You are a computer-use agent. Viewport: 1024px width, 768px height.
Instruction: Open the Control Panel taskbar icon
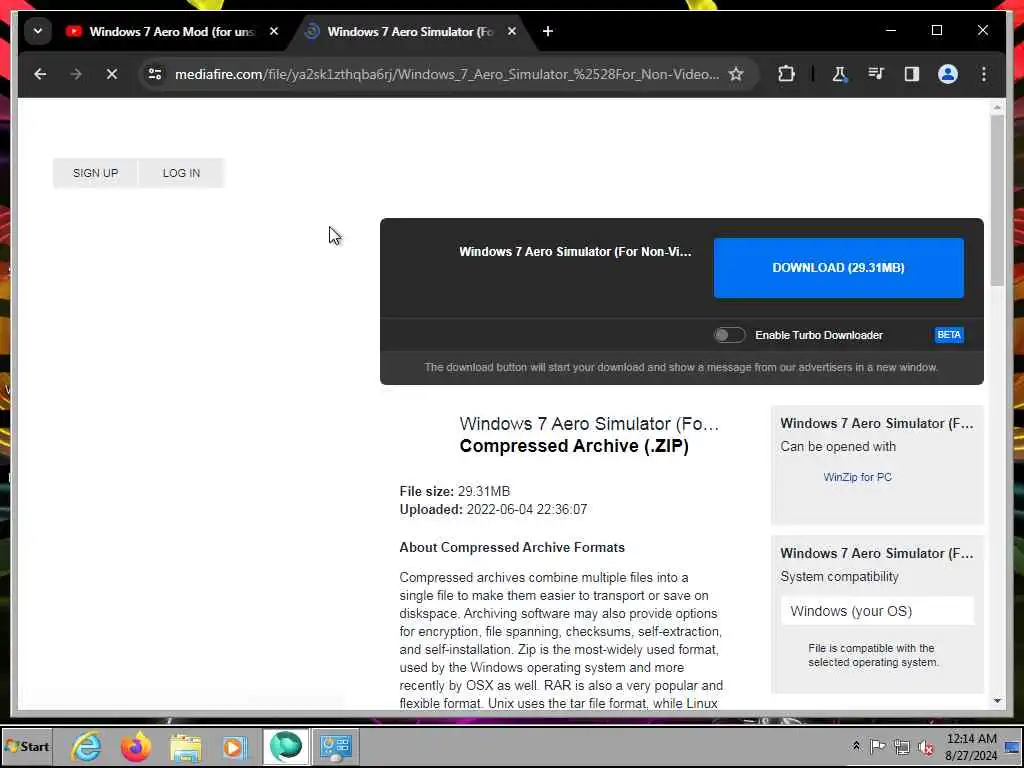click(336, 746)
